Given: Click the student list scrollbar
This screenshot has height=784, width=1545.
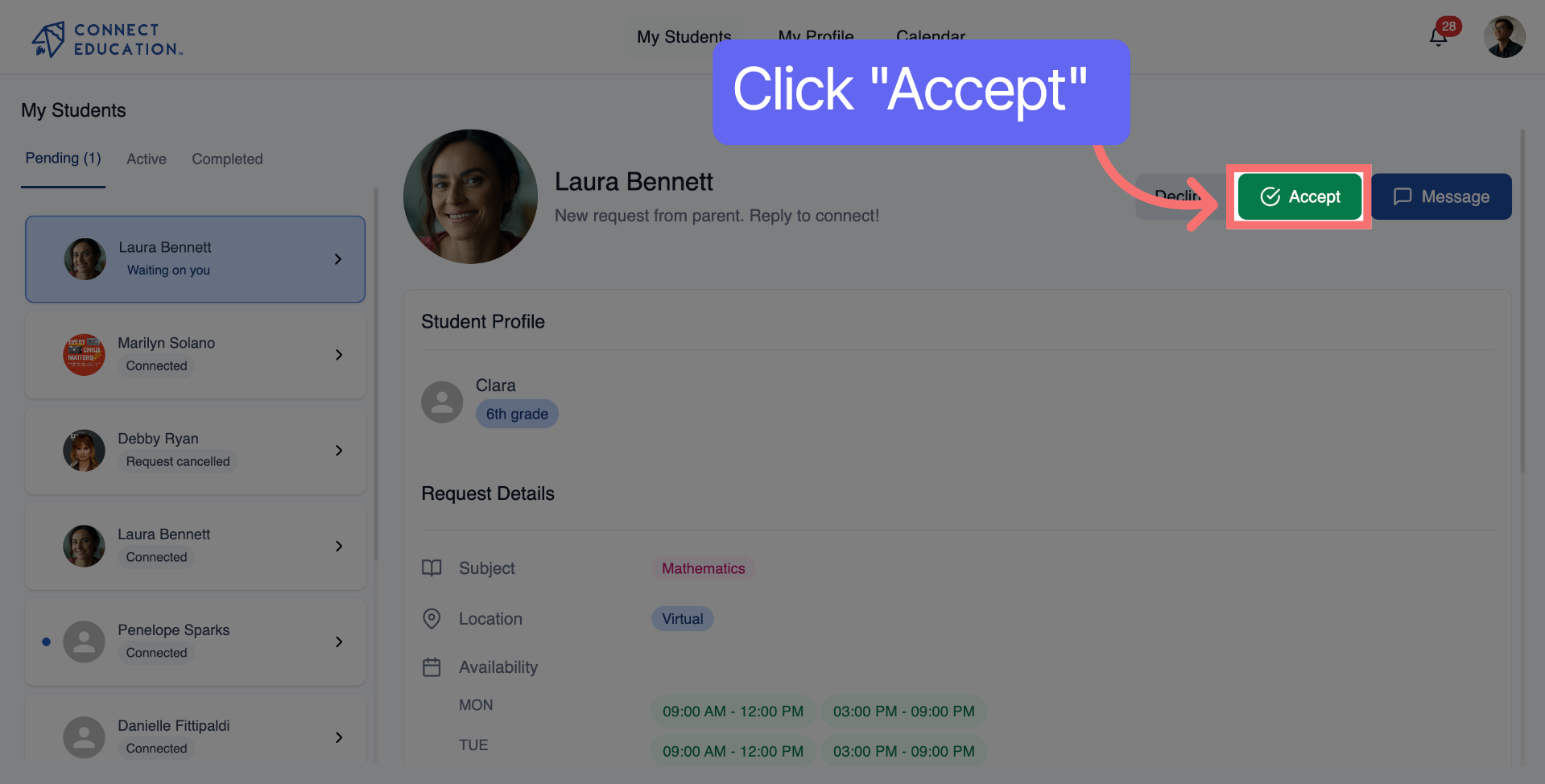Looking at the screenshot, I should click(x=375, y=374).
